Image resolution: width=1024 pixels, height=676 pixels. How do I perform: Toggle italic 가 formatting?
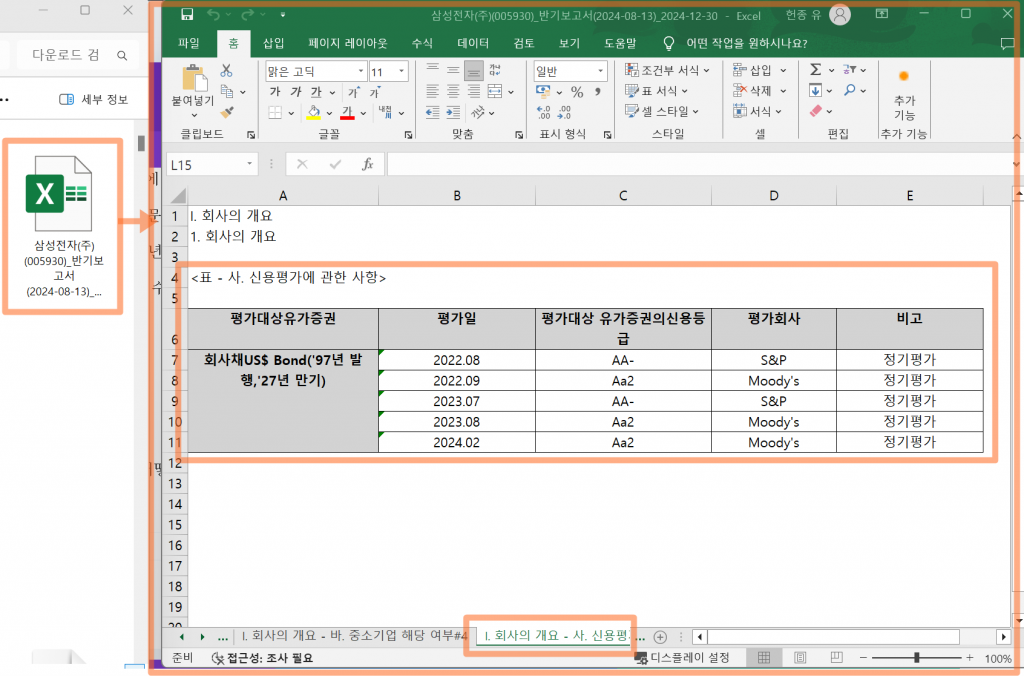[296, 91]
